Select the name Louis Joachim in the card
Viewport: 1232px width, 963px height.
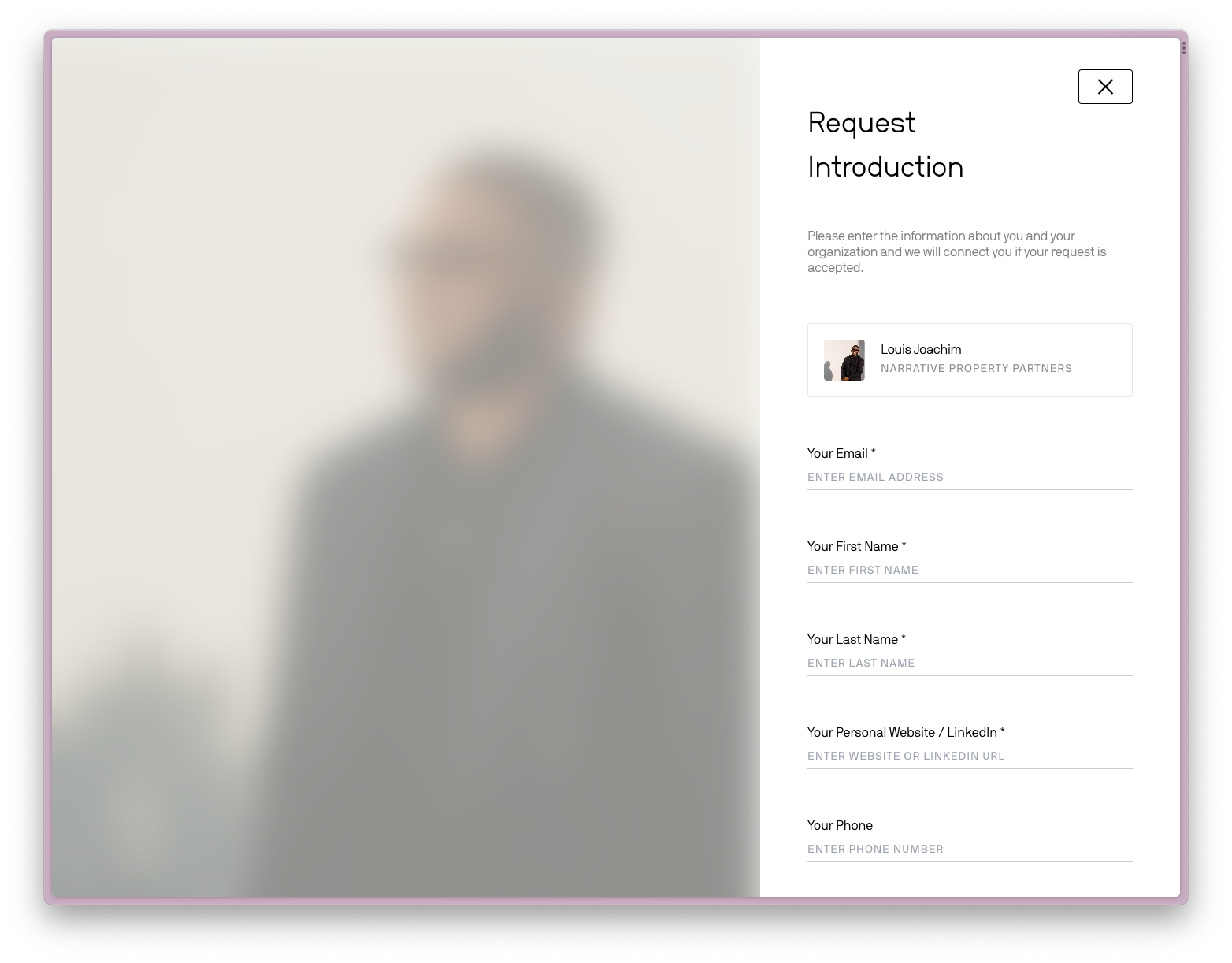(x=921, y=349)
